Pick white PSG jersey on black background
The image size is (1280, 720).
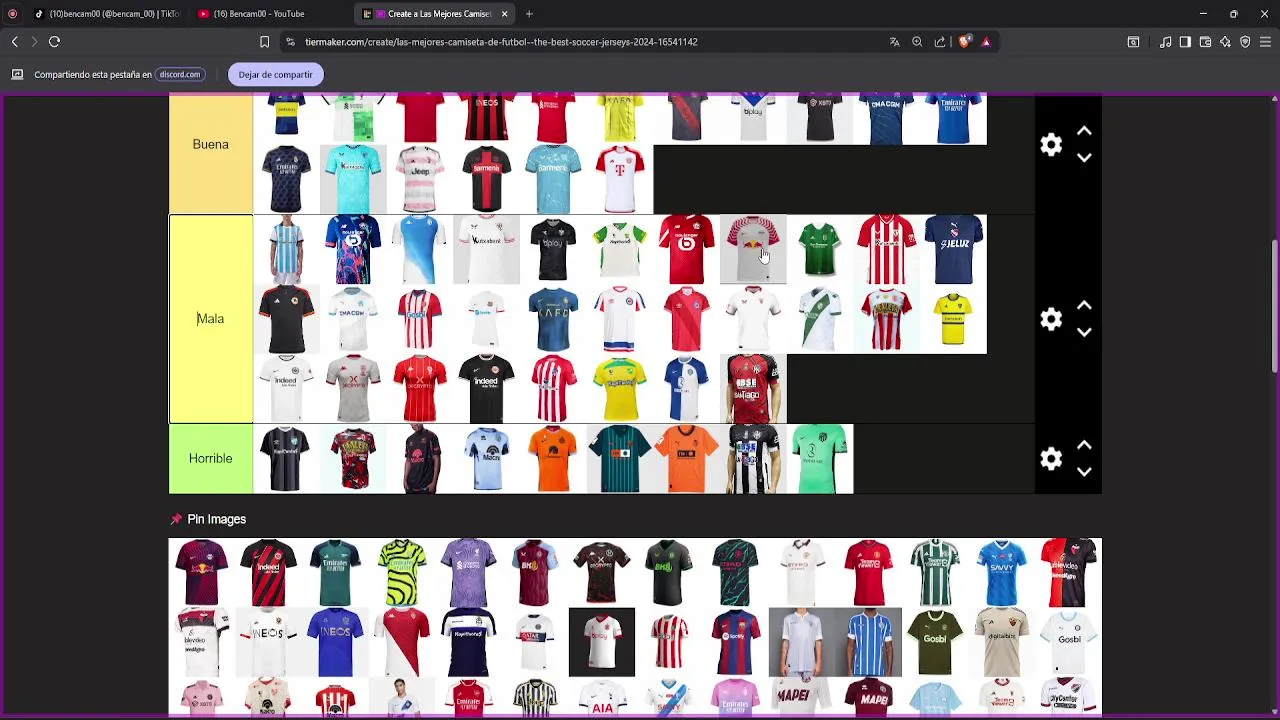coord(602,642)
